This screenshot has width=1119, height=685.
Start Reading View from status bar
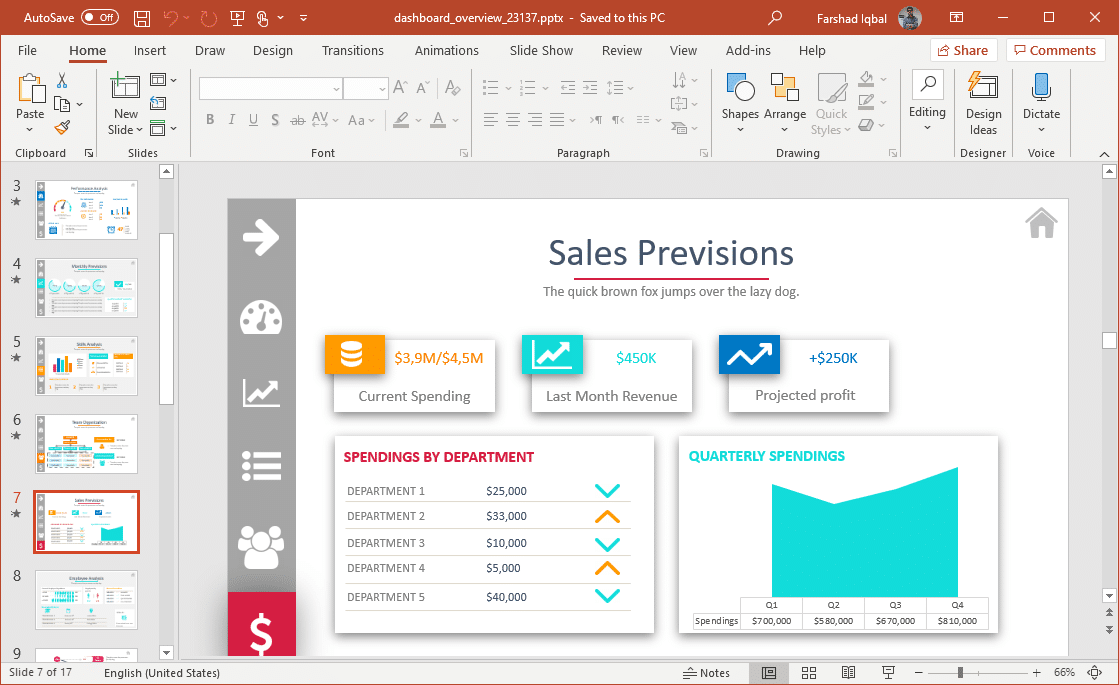pos(848,673)
